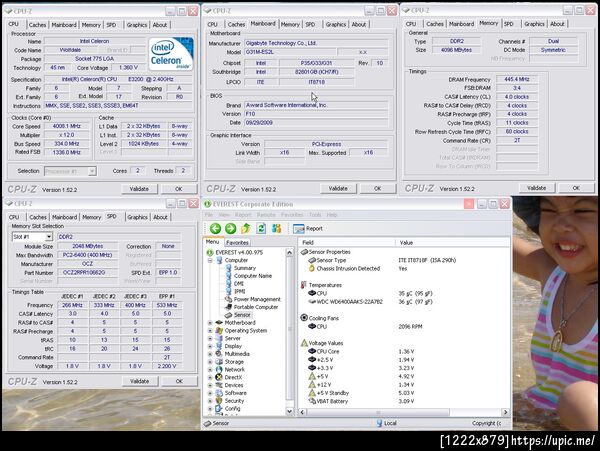Open the Help menu in EVEREST

(x=332, y=215)
